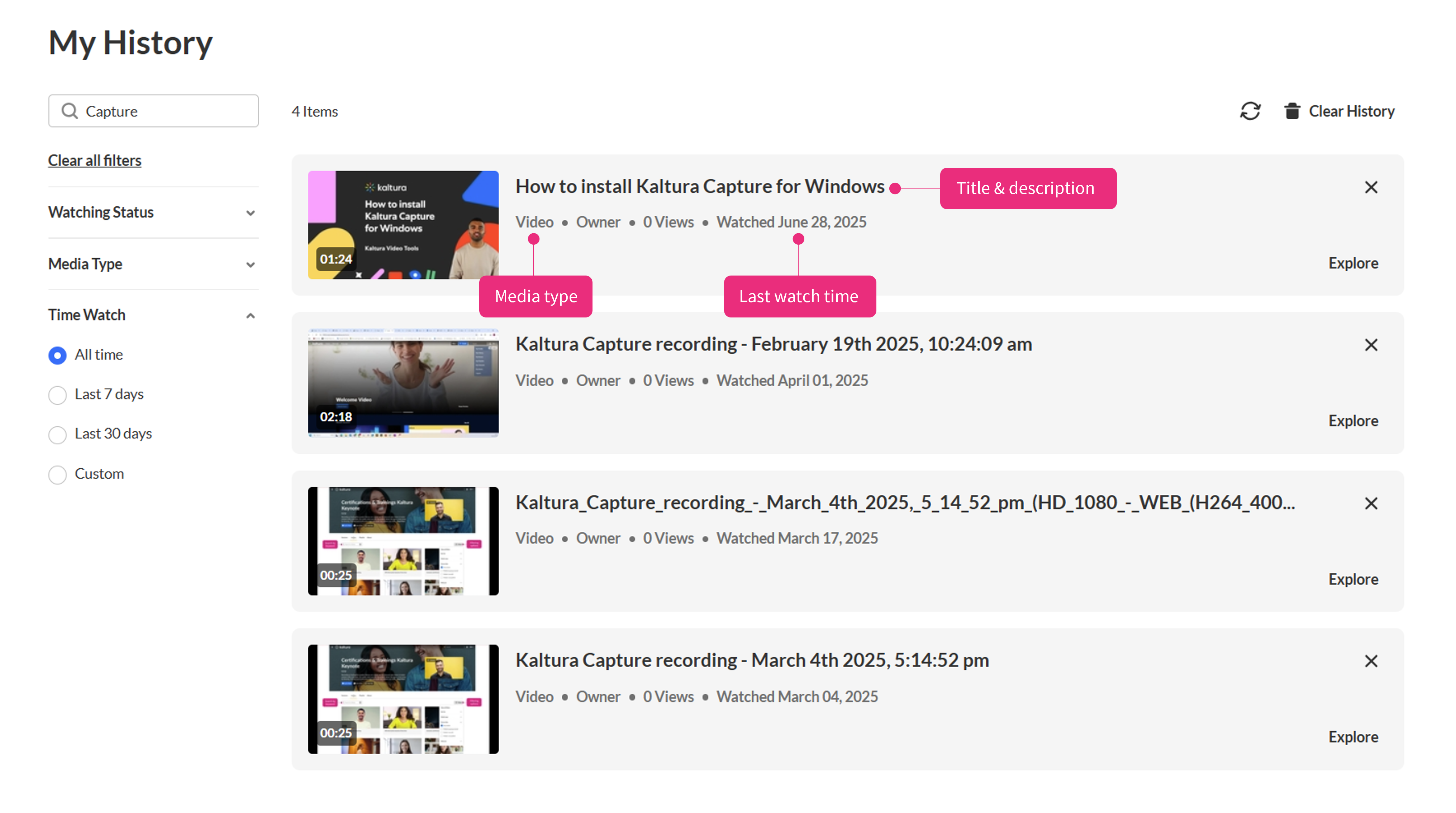Viewport: 1456px width, 813px height.
Task: Remove the March 4th 5:14:52 pm entry
Action: point(1371,660)
